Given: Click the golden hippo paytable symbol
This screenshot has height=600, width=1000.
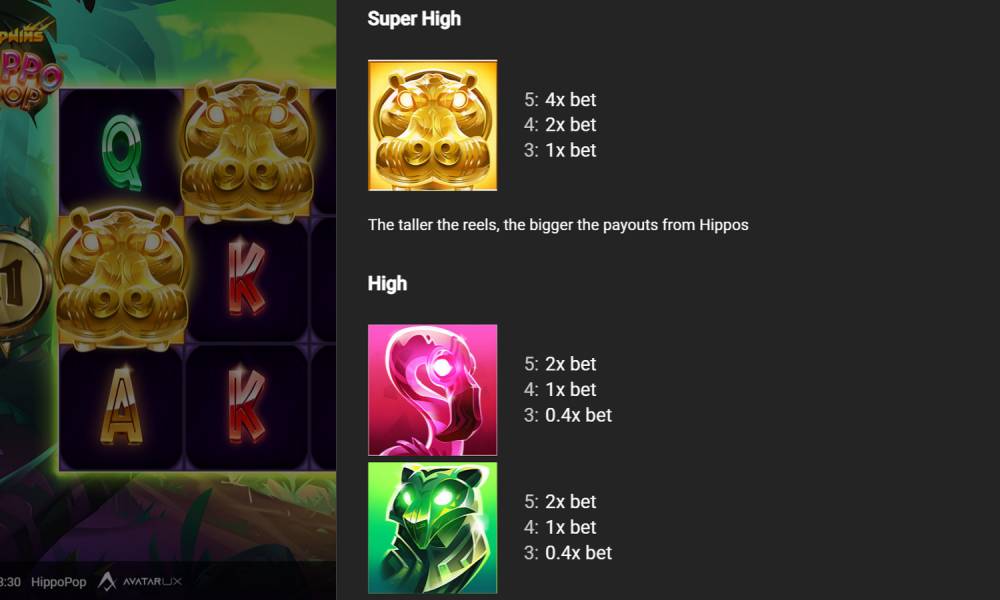Looking at the screenshot, I should pos(432,125).
